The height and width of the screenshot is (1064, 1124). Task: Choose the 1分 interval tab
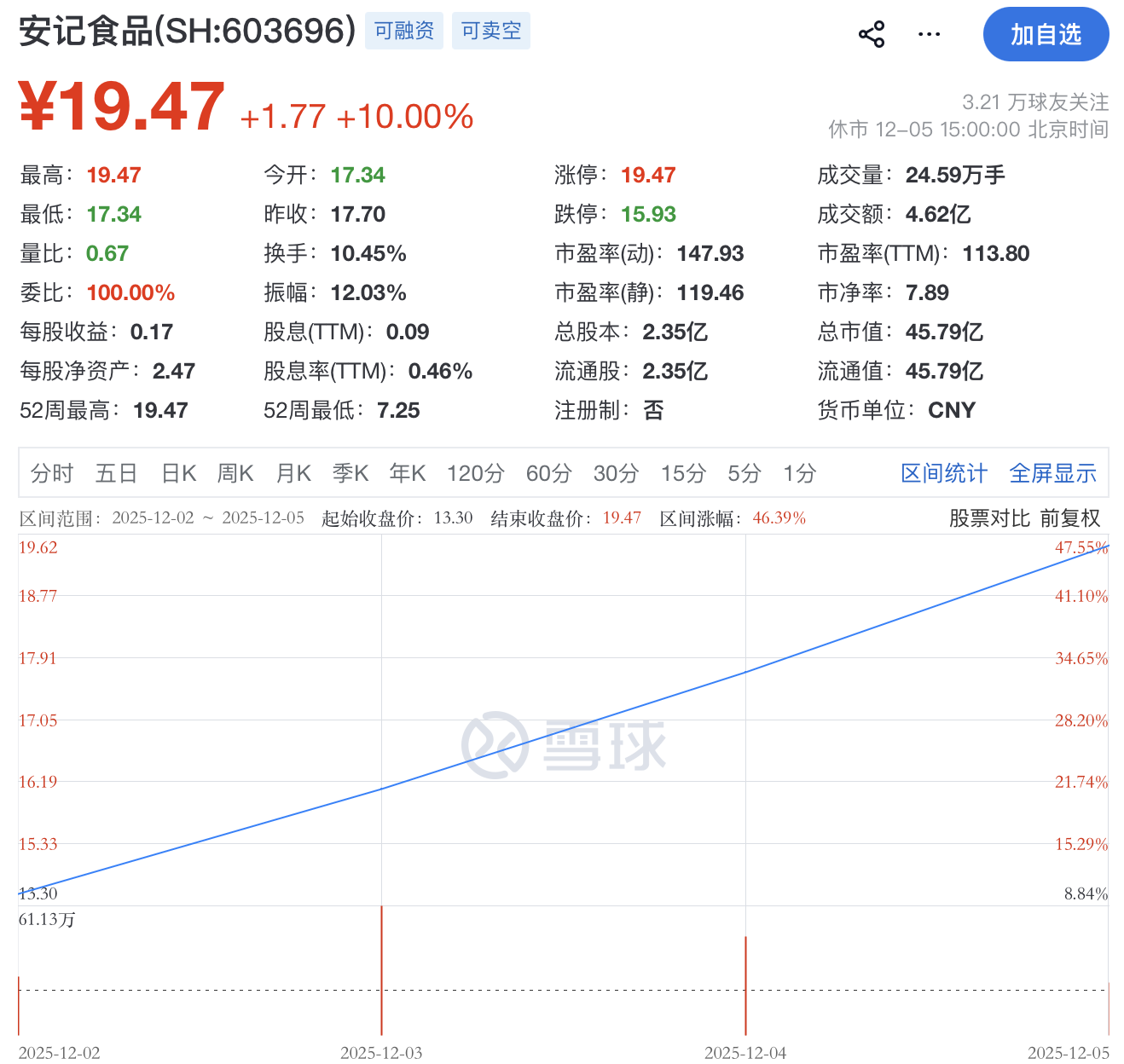tap(800, 473)
